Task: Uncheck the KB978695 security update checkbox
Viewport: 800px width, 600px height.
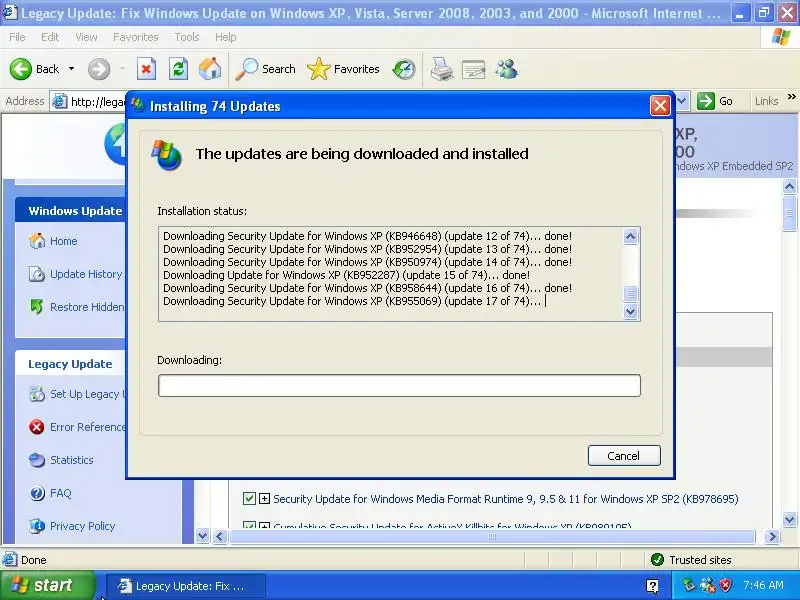Action: pos(249,498)
